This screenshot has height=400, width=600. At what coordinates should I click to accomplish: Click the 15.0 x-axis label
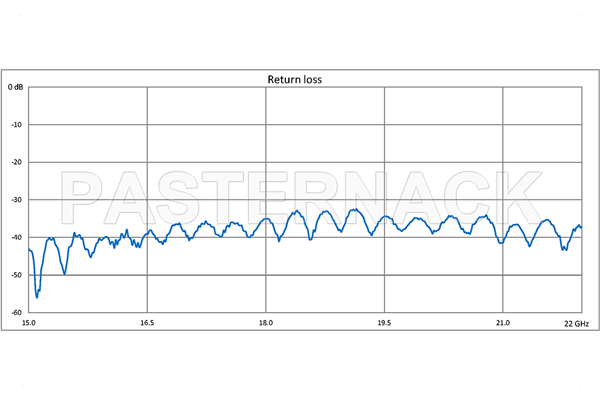click(x=29, y=323)
